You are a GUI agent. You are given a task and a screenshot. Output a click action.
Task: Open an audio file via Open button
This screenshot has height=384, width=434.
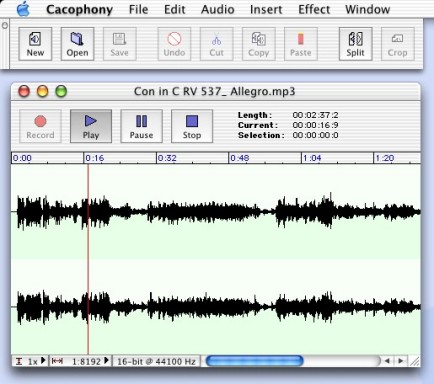pos(77,44)
